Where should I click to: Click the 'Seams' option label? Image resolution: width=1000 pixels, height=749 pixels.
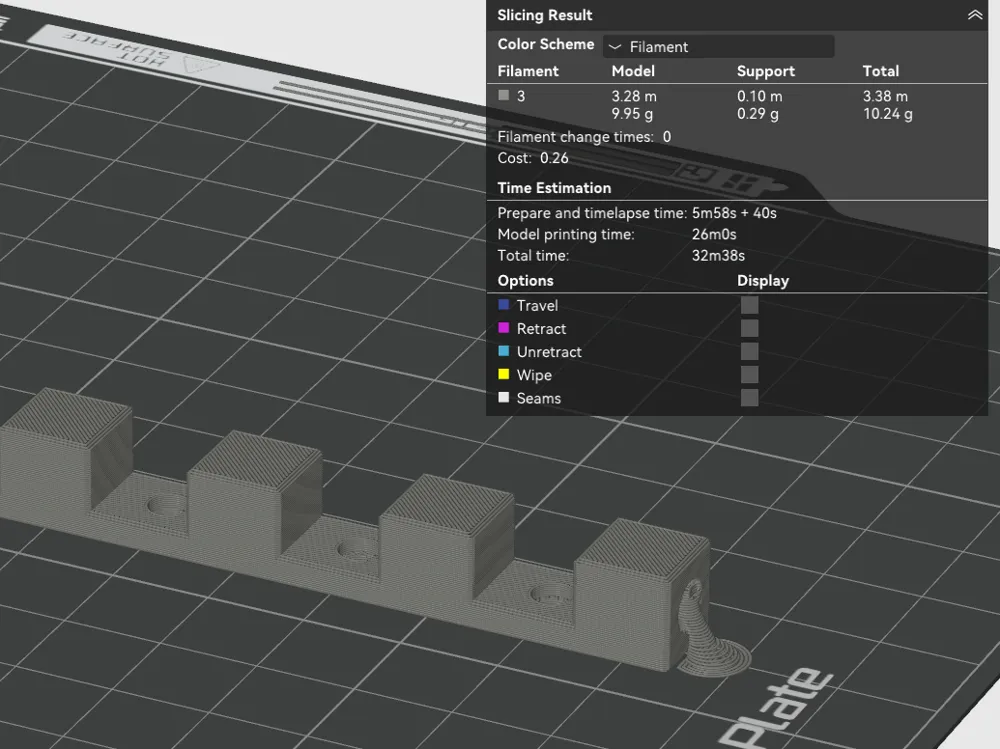[x=539, y=399]
